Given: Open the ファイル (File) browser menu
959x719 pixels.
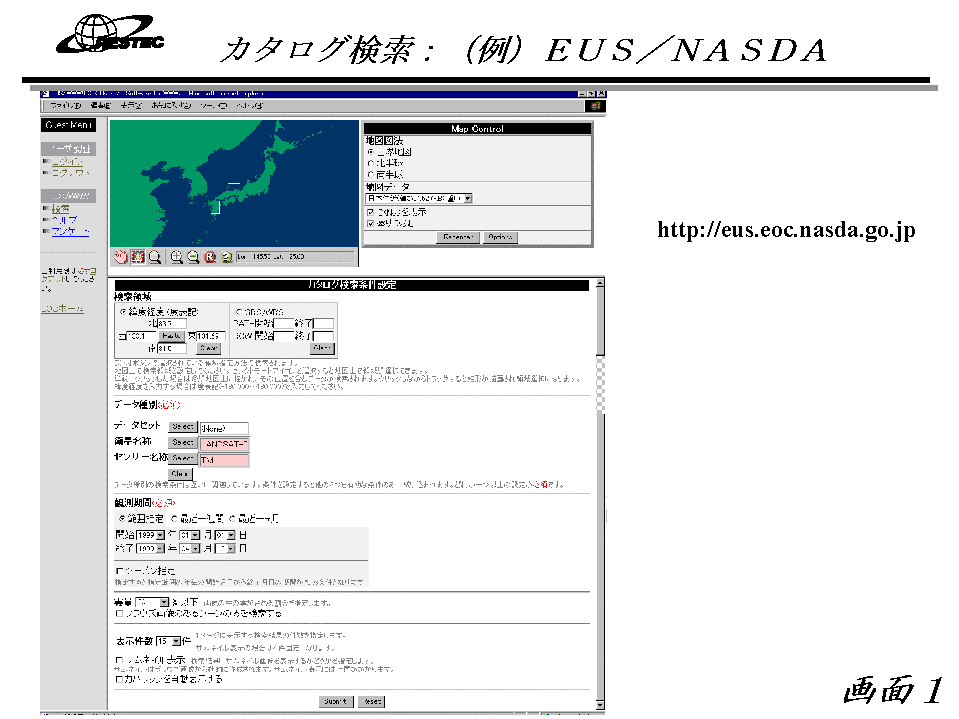Looking at the screenshot, I should pyautogui.click(x=65, y=106).
